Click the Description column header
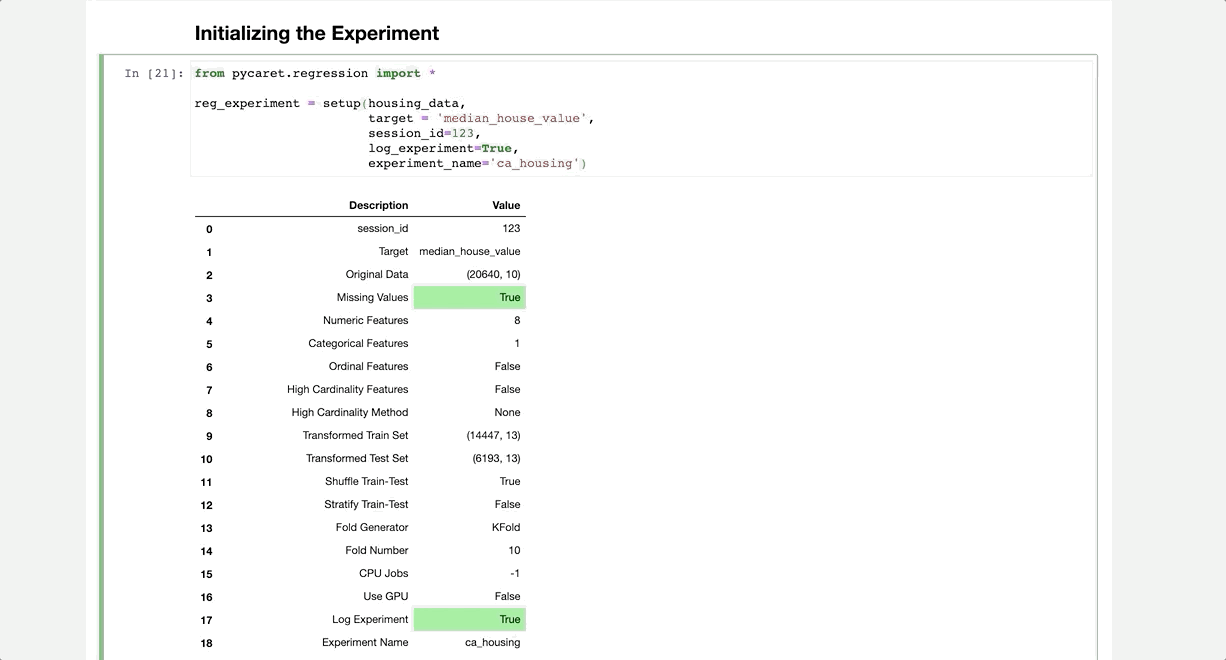Screen dimensions: 1226x660 tap(378, 205)
